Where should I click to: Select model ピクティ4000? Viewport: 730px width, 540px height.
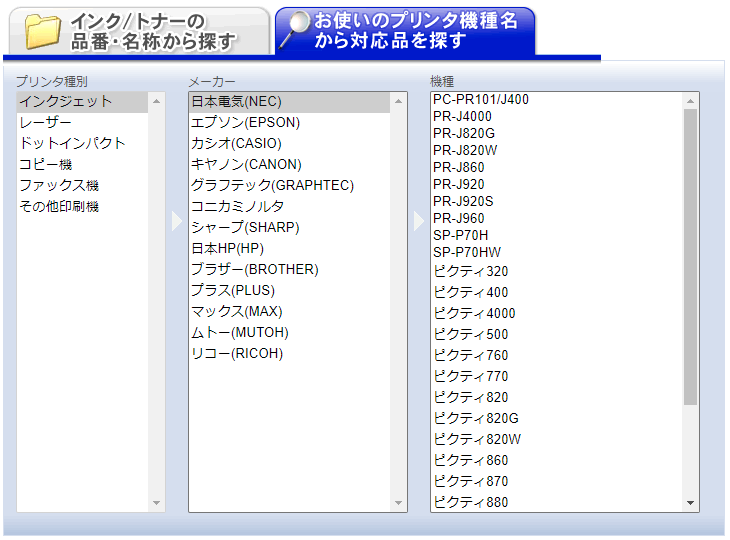pos(556,313)
